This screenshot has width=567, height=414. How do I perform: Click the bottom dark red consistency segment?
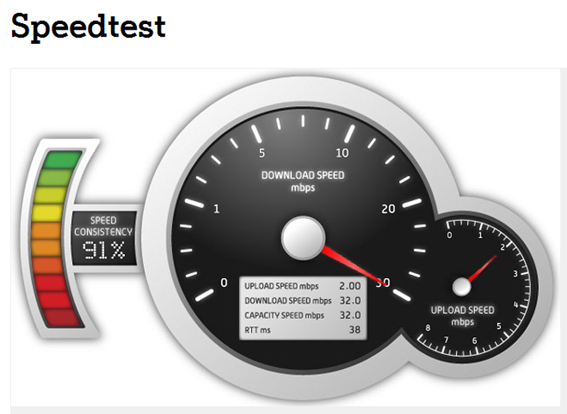tap(62, 318)
